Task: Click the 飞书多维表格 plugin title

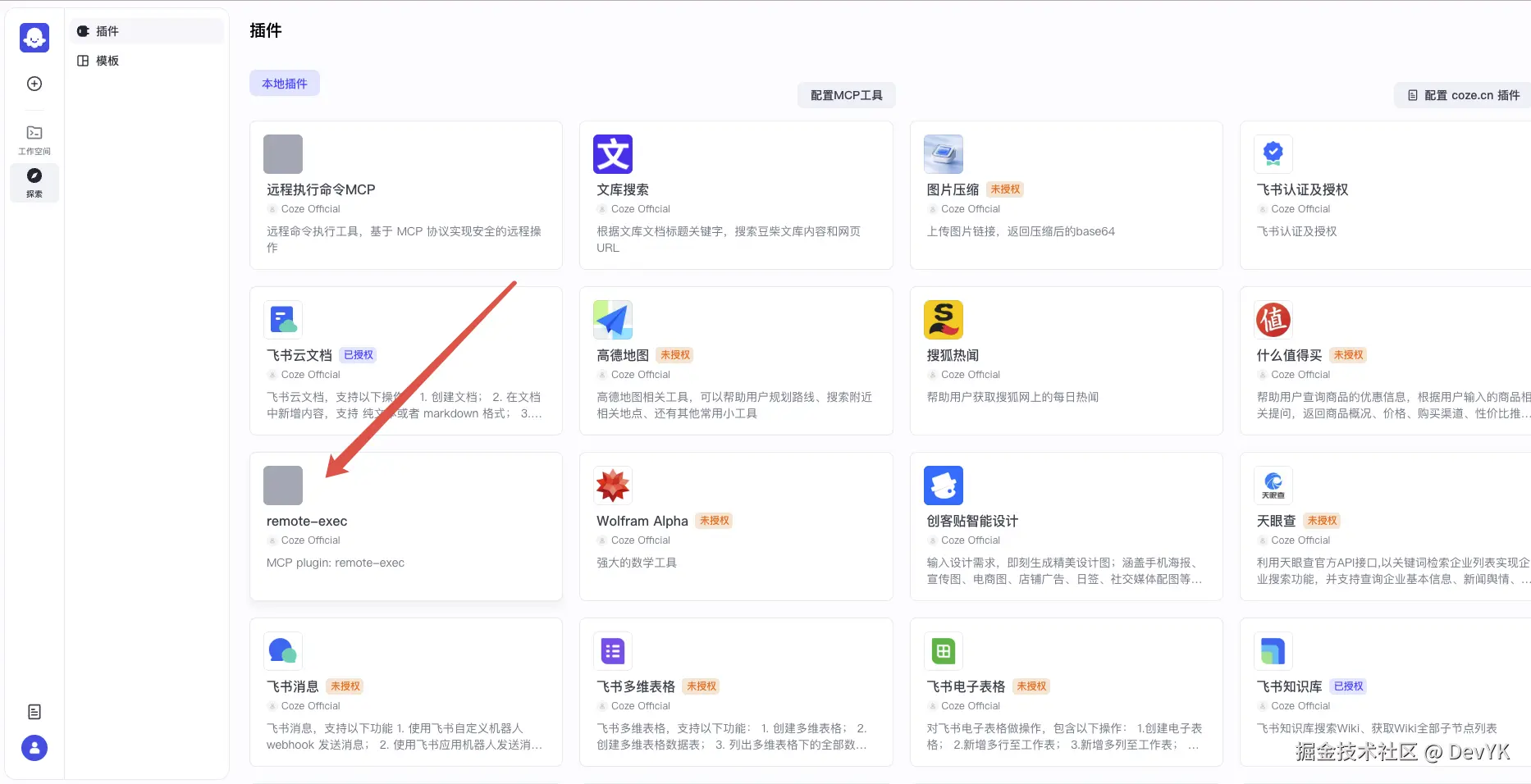Action: (x=636, y=686)
